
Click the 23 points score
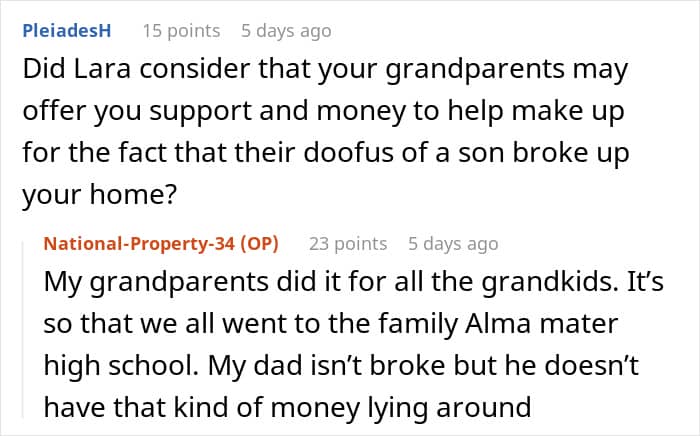(348, 243)
